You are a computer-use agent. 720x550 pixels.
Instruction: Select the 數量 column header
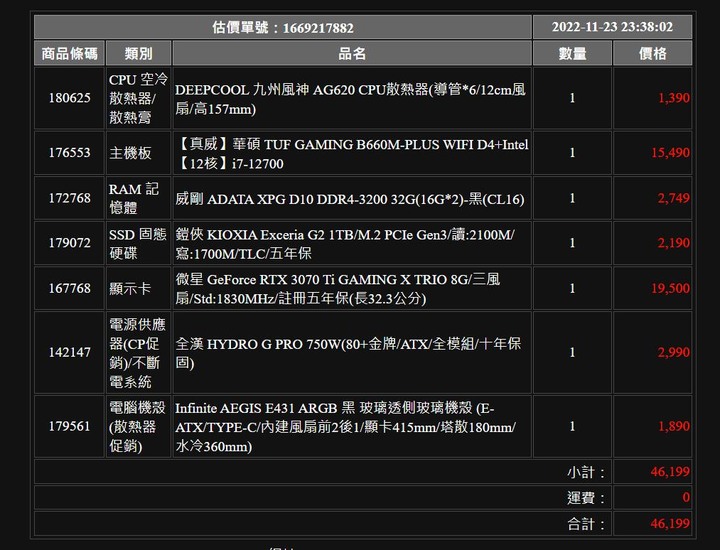(572, 53)
